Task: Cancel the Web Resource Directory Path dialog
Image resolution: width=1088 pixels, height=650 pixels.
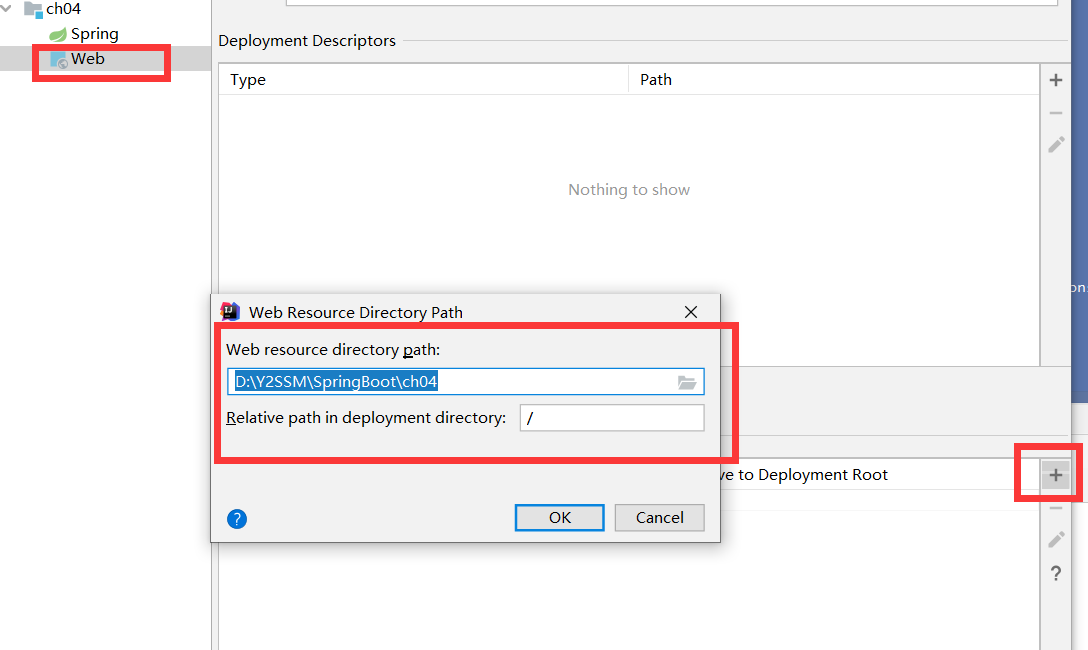Action: pos(659,518)
